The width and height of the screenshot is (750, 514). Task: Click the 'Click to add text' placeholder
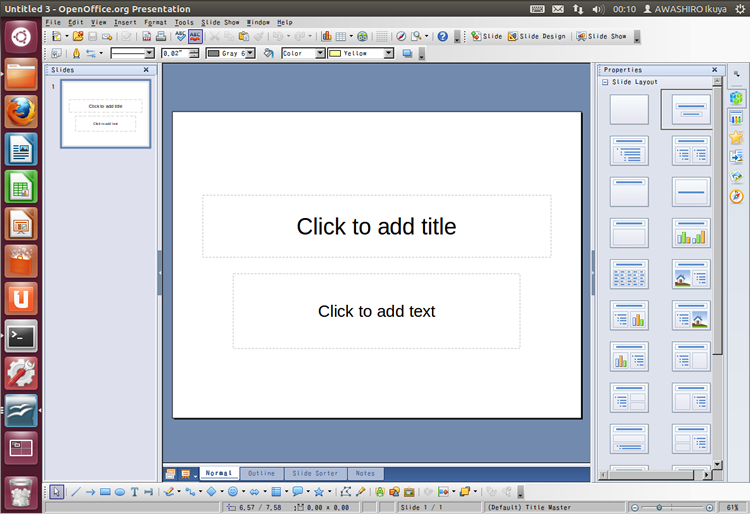376,311
